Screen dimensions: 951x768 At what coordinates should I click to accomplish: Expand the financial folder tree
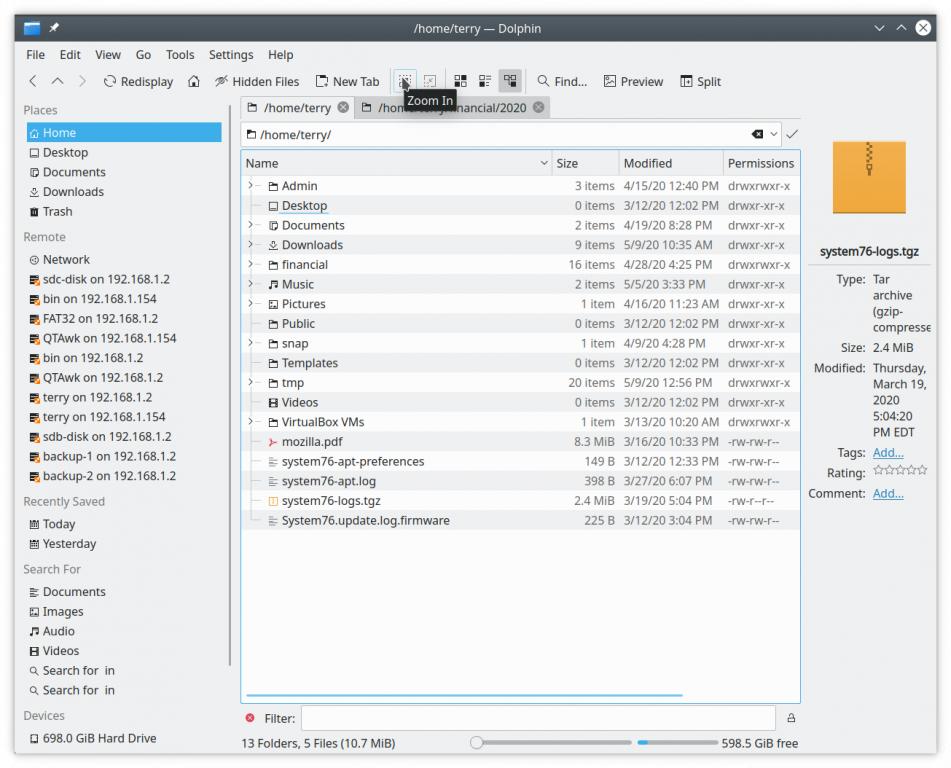(250, 265)
